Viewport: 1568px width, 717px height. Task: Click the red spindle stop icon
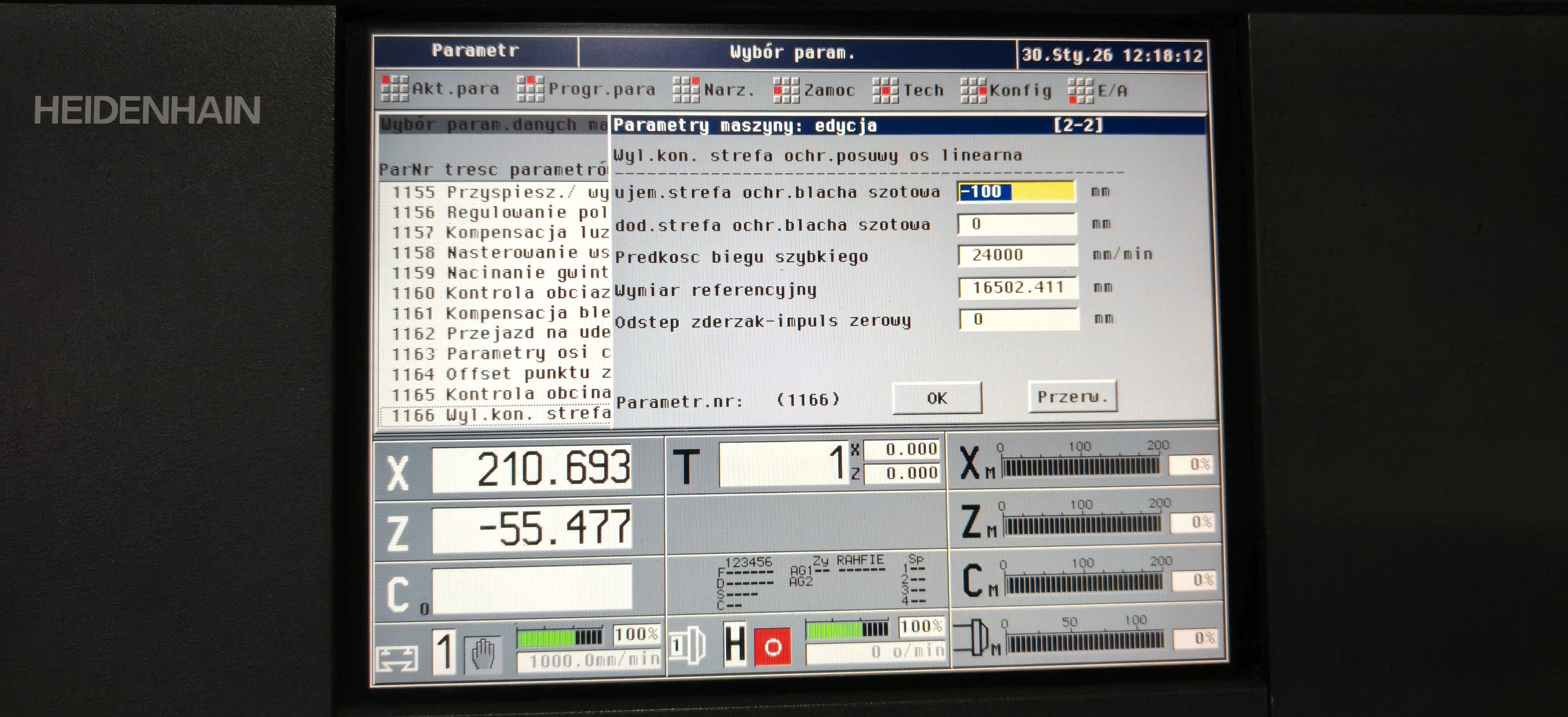pyautogui.click(x=773, y=647)
